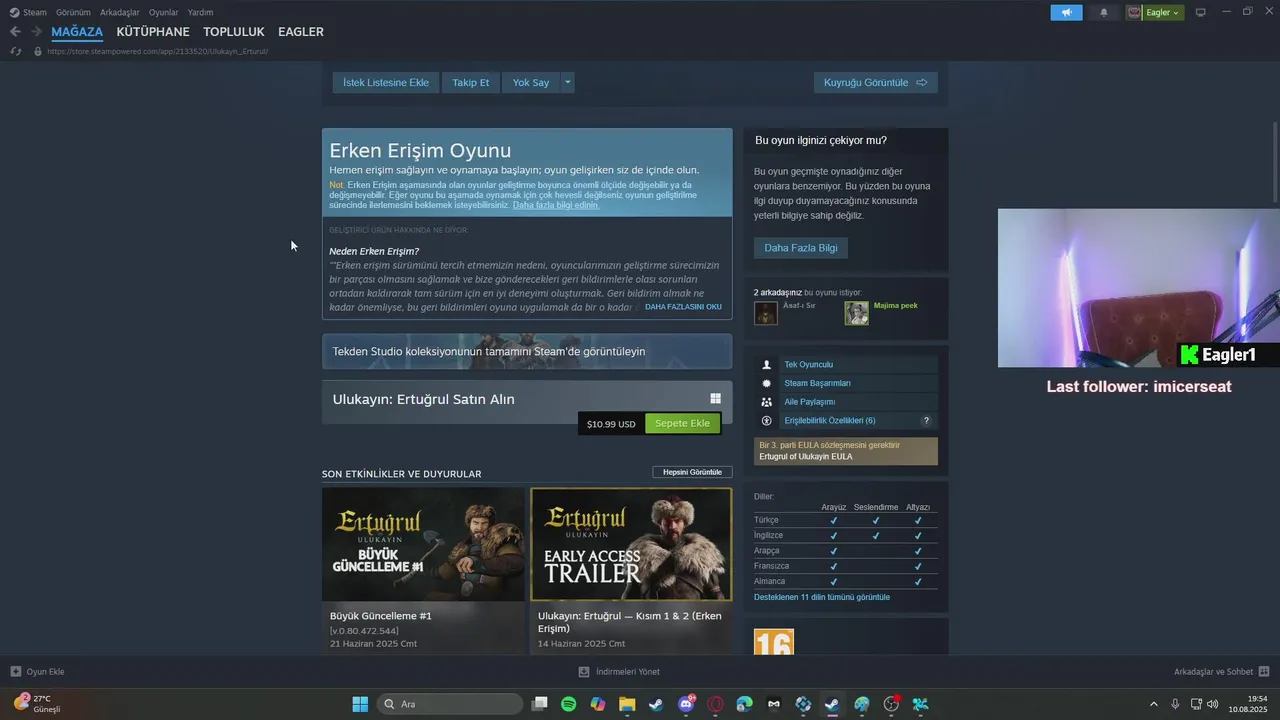The height and width of the screenshot is (720, 1280).
Task: Open Spotify from the taskbar
Action: pyautogui.click(x=568, y=704)
